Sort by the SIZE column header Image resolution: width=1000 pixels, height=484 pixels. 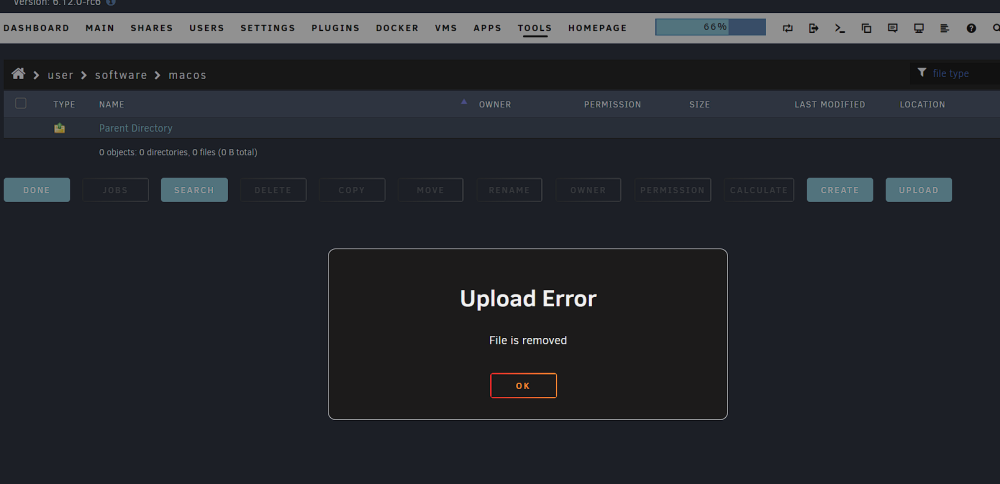point(699,105)
